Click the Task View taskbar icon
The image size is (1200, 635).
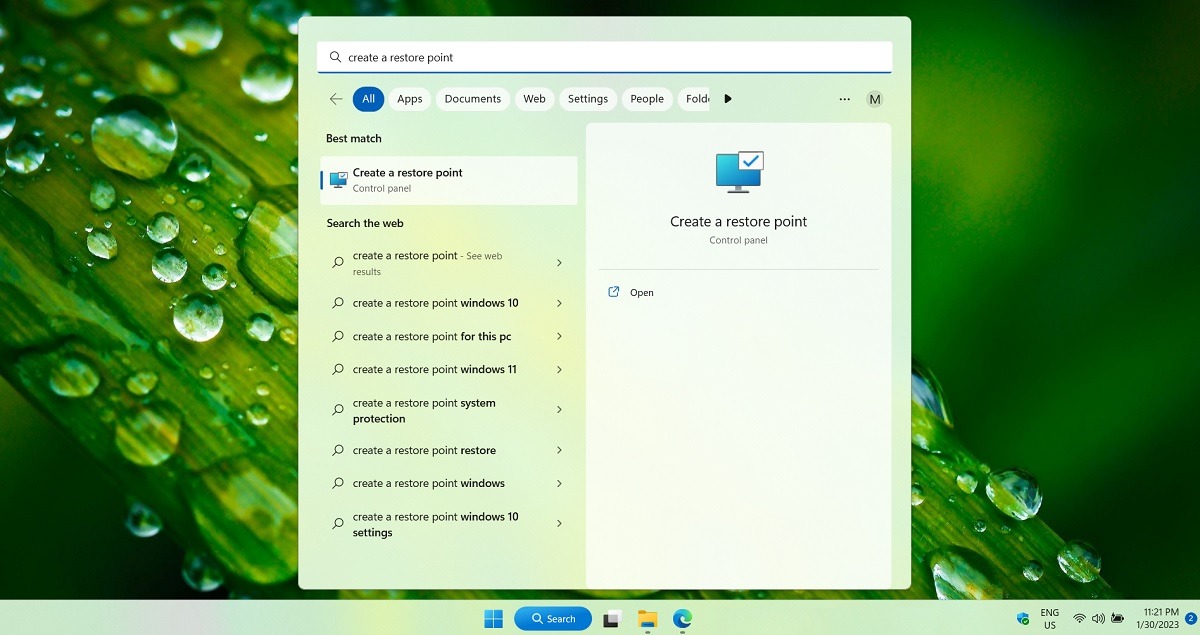[611, 618]
